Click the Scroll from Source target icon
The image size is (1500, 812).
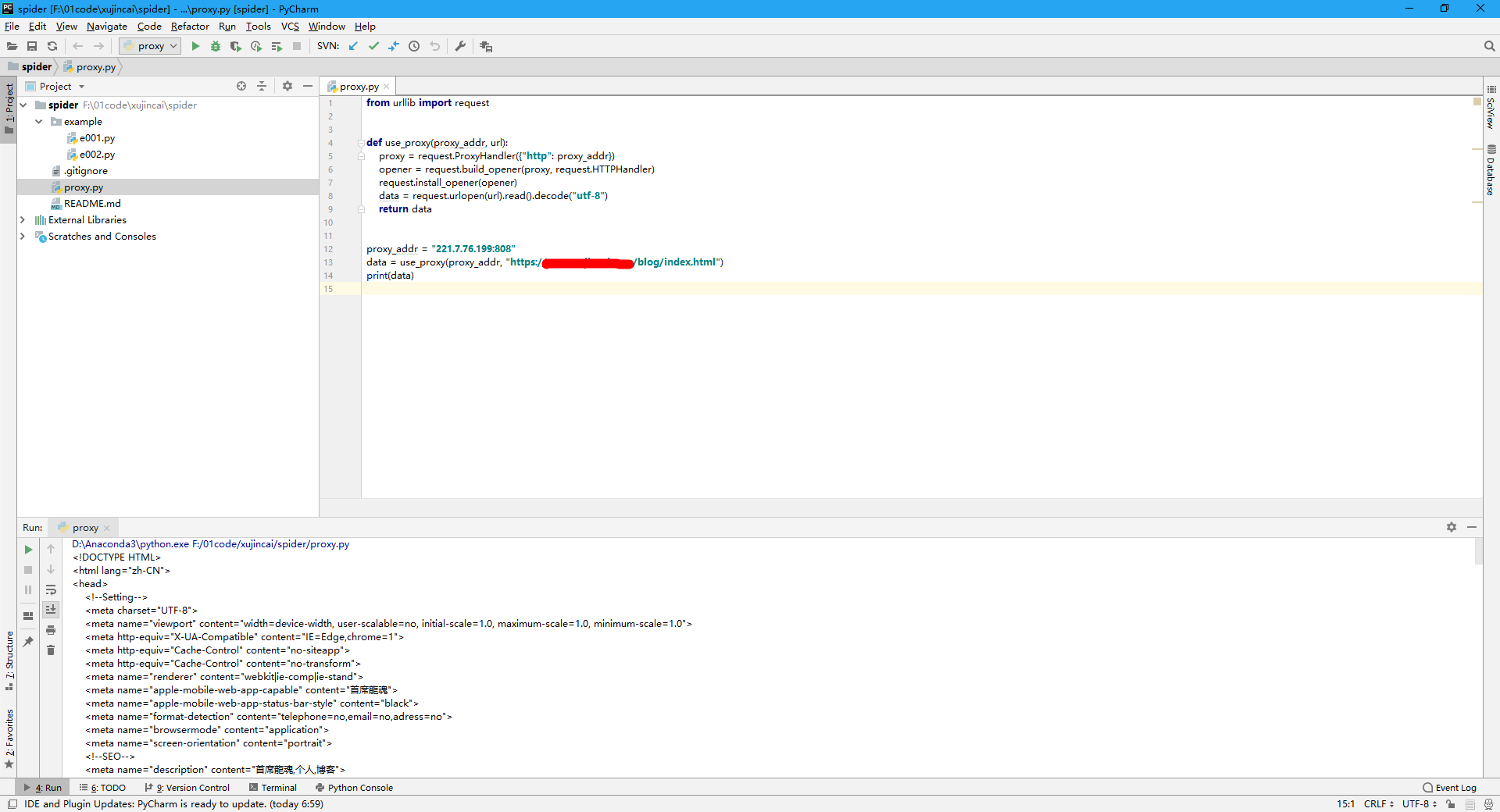241,86
